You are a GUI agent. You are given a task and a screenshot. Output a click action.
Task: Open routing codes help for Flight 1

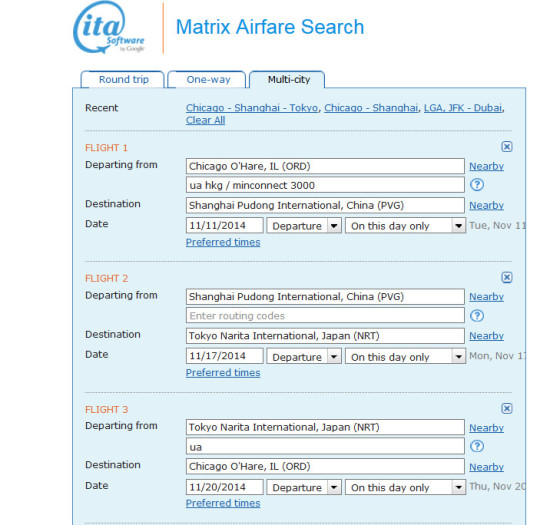point(477,185)
